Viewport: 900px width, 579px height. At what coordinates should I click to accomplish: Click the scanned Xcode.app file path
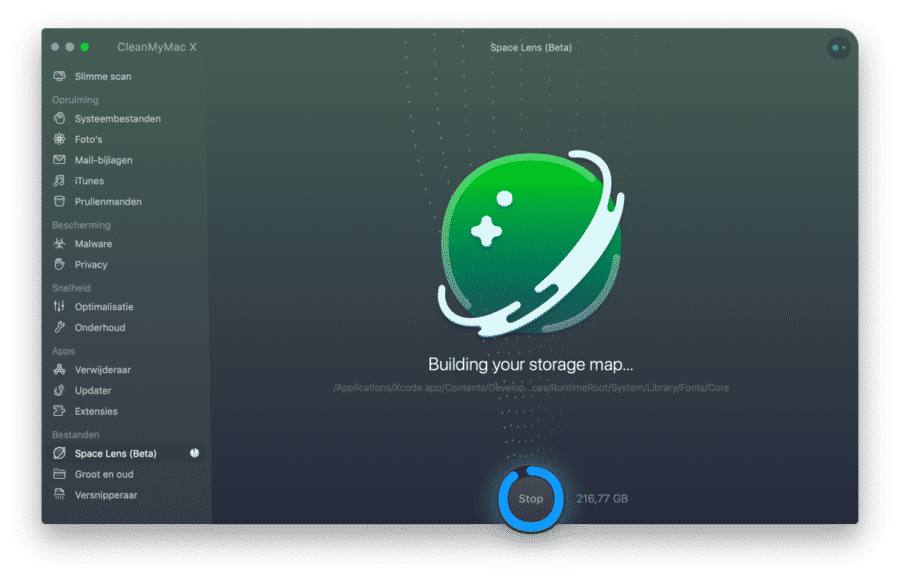531,388
